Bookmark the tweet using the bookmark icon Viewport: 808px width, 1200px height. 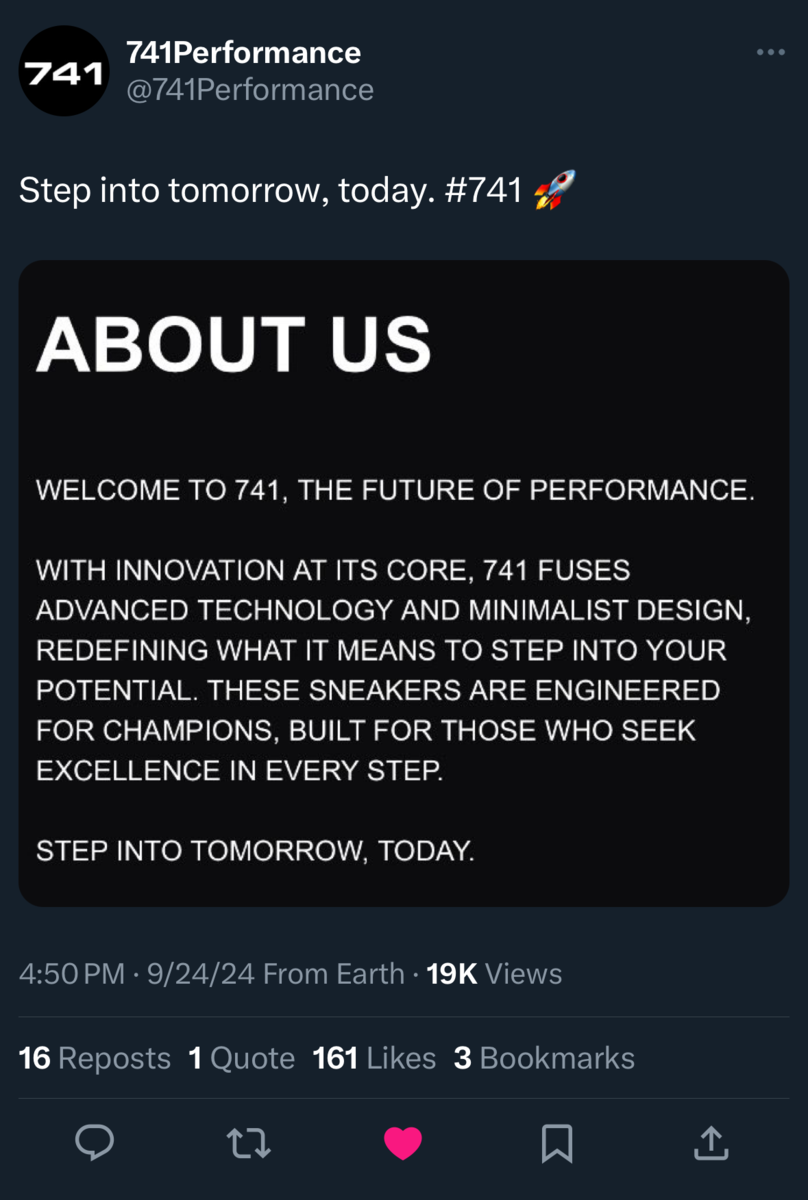(x=557, y=1143)
